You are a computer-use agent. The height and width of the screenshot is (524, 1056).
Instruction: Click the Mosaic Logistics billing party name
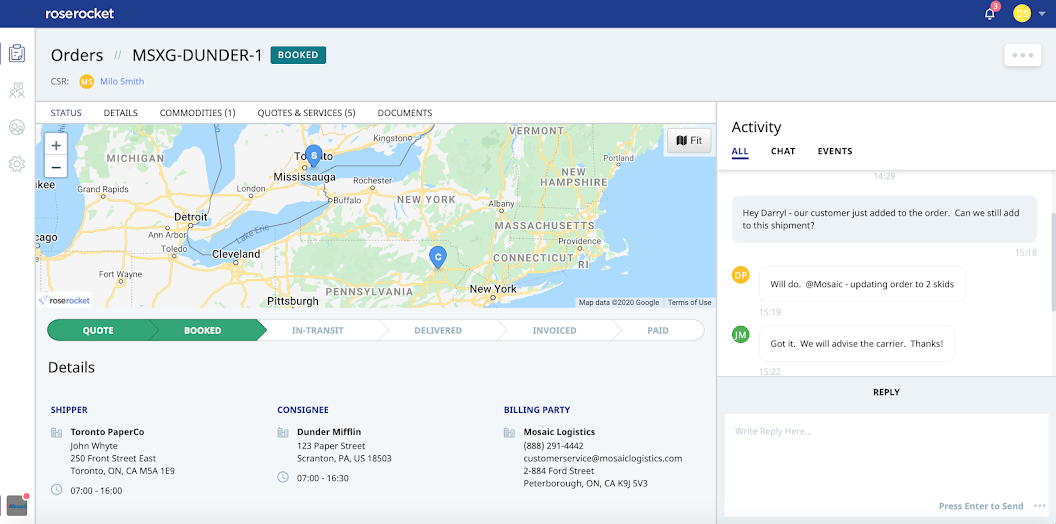[x=559, y=432]
